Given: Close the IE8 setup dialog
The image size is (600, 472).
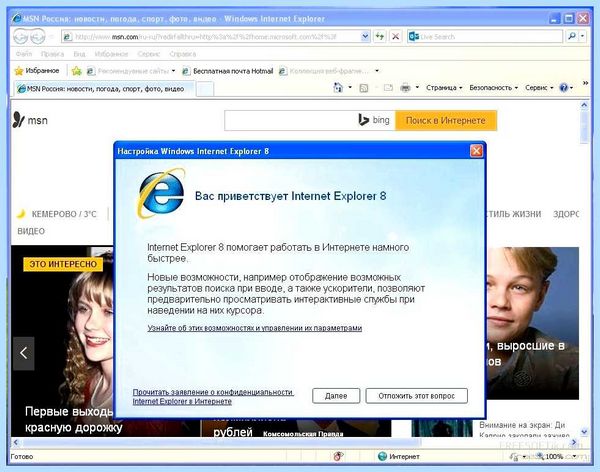Looking at the screenshot, I should click(476, 151).
